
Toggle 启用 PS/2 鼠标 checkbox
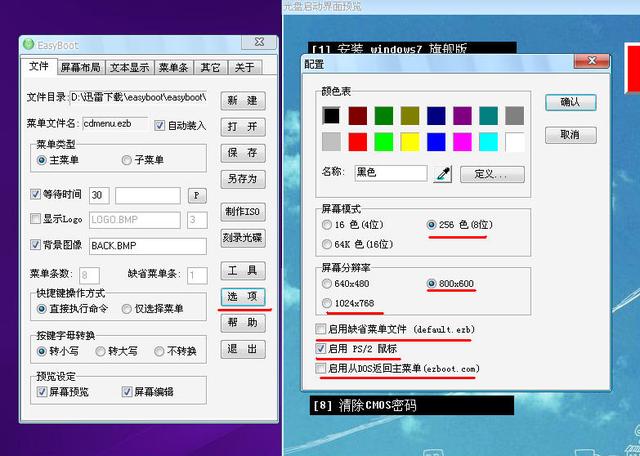tap(321, 349)
